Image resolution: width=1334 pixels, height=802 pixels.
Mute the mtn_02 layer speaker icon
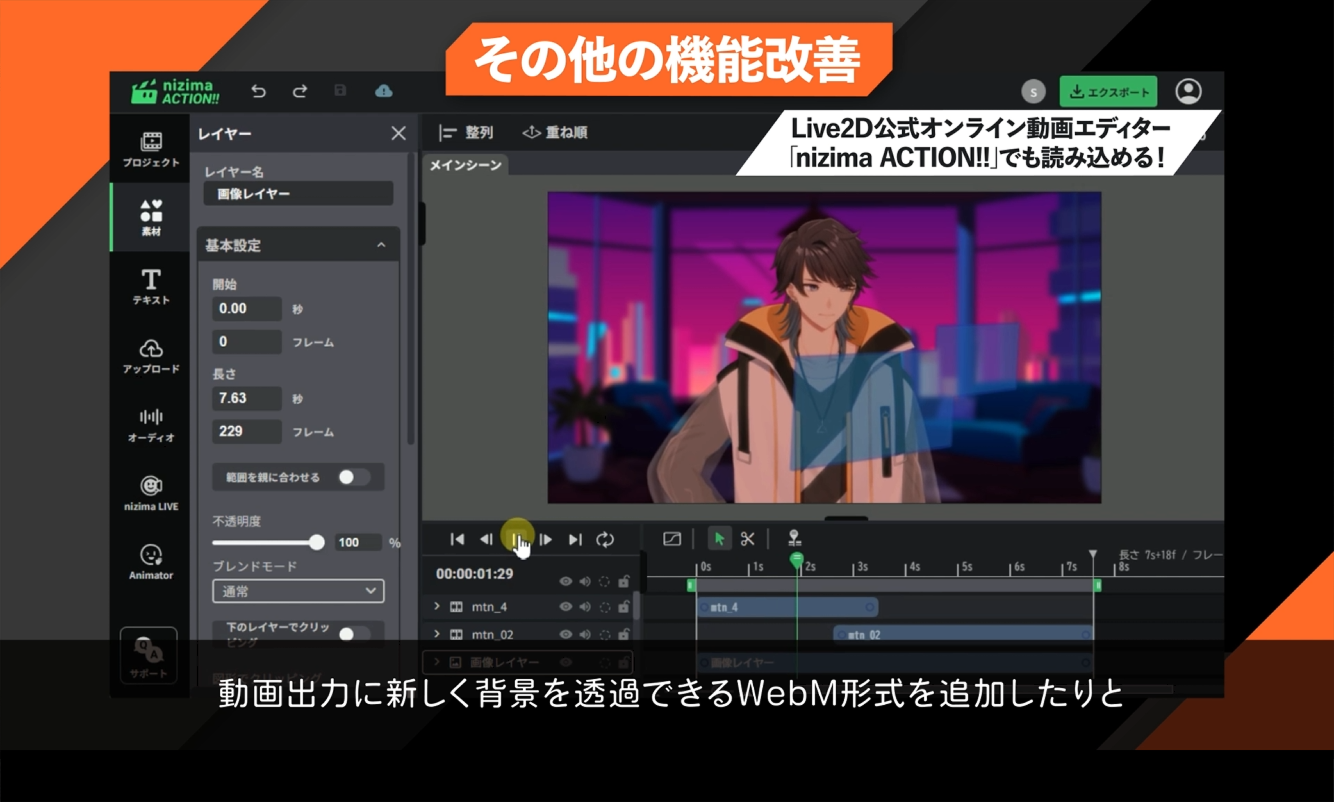[585, 634]
